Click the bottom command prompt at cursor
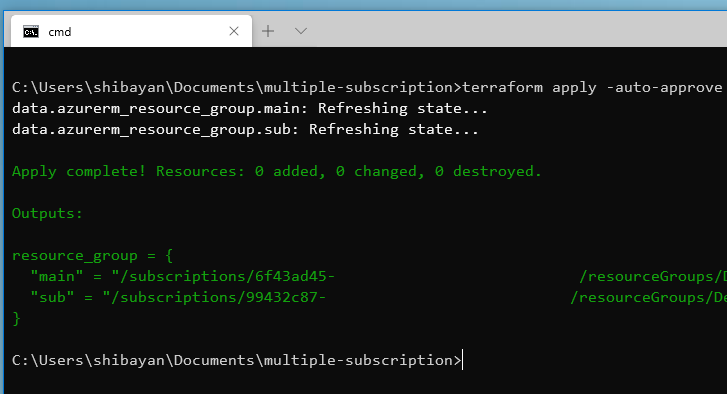The height and width of the screenshot is (394, 727). tap(237, 360)
